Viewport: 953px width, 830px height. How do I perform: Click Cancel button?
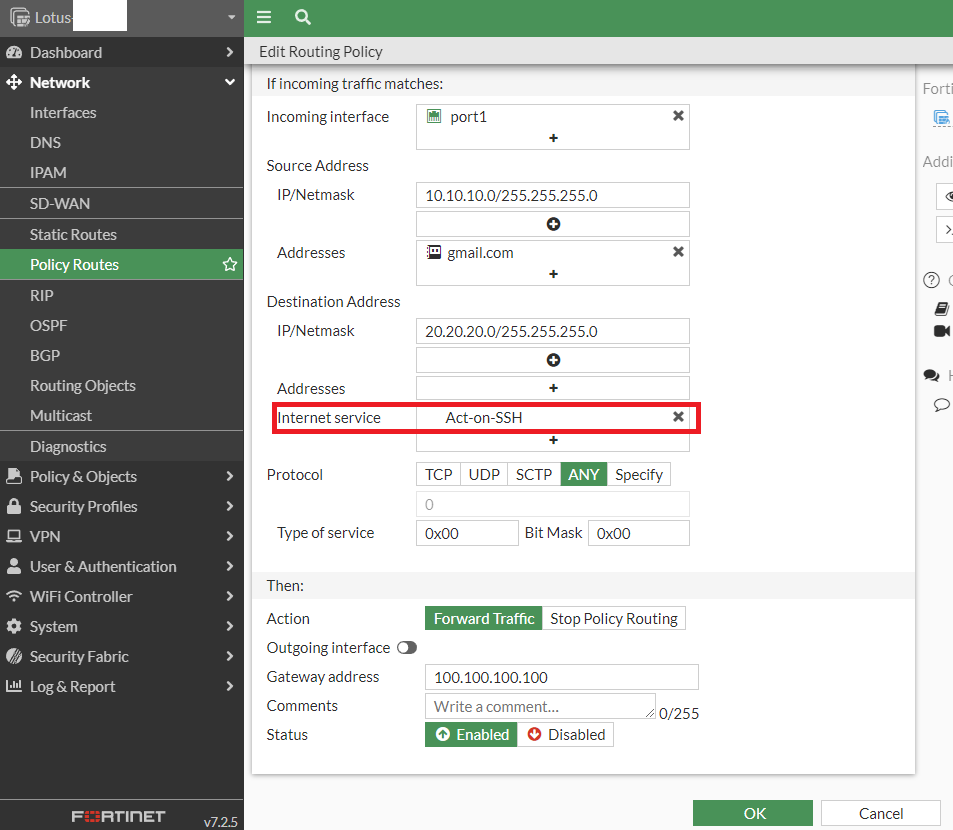click(x=881, y=813)
